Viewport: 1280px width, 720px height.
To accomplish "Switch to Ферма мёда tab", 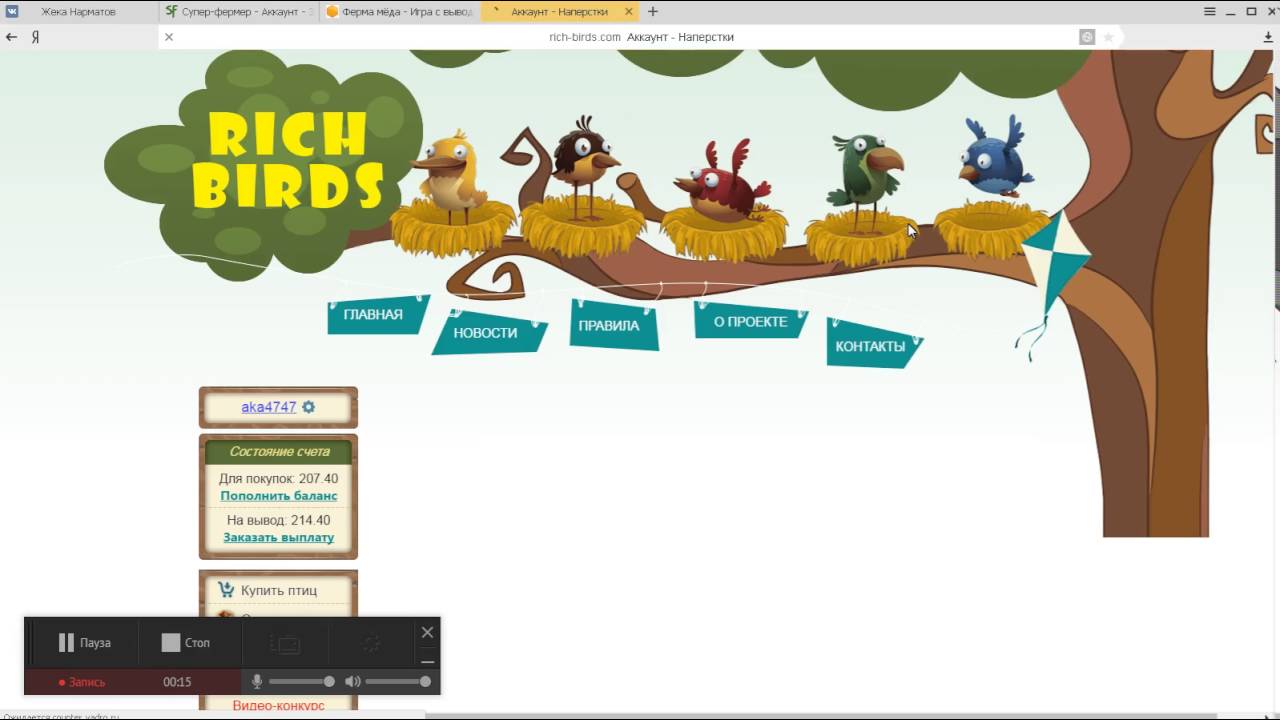I will [400, 12].
